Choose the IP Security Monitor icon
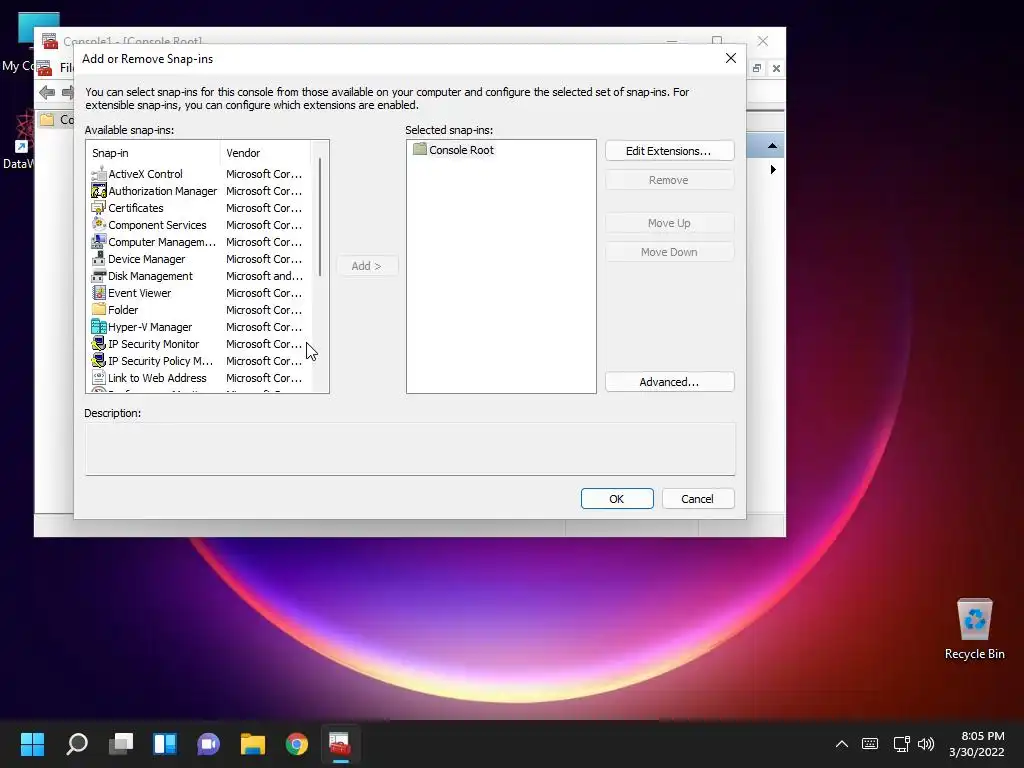The width and height of the screenshot is (1024, 768). 99,344
